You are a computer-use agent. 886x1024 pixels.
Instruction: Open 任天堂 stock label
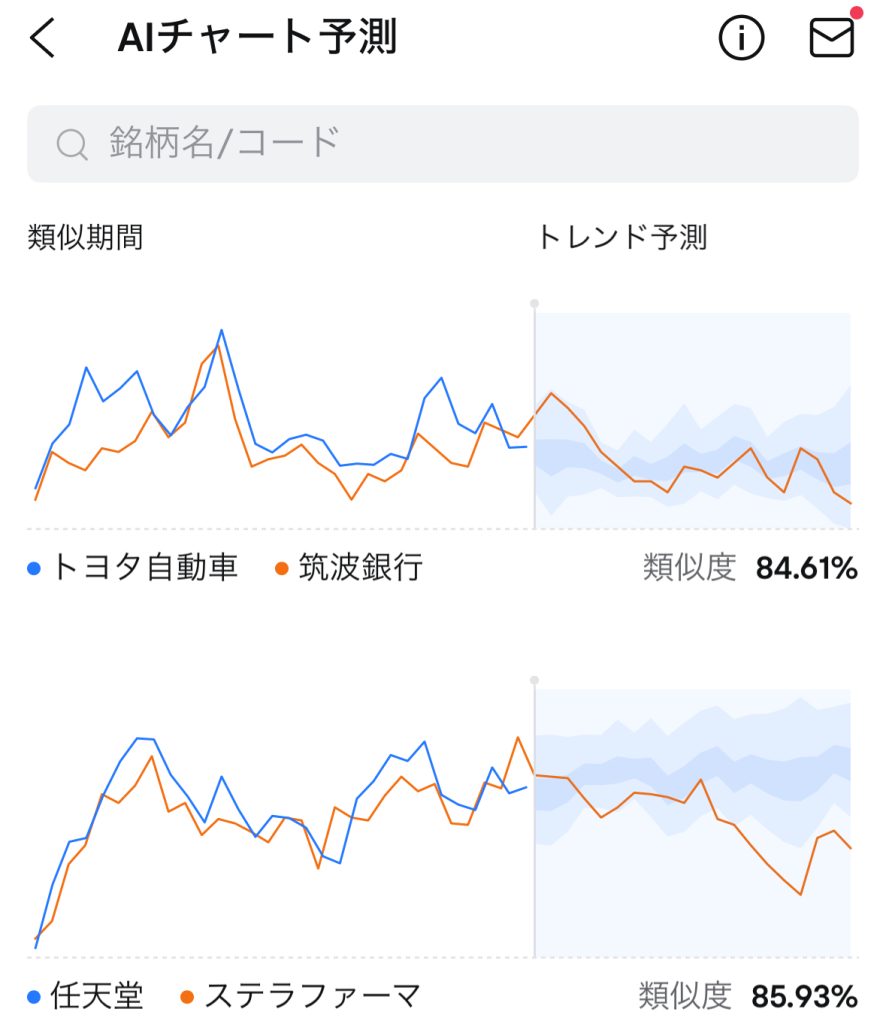pos(97,996)
